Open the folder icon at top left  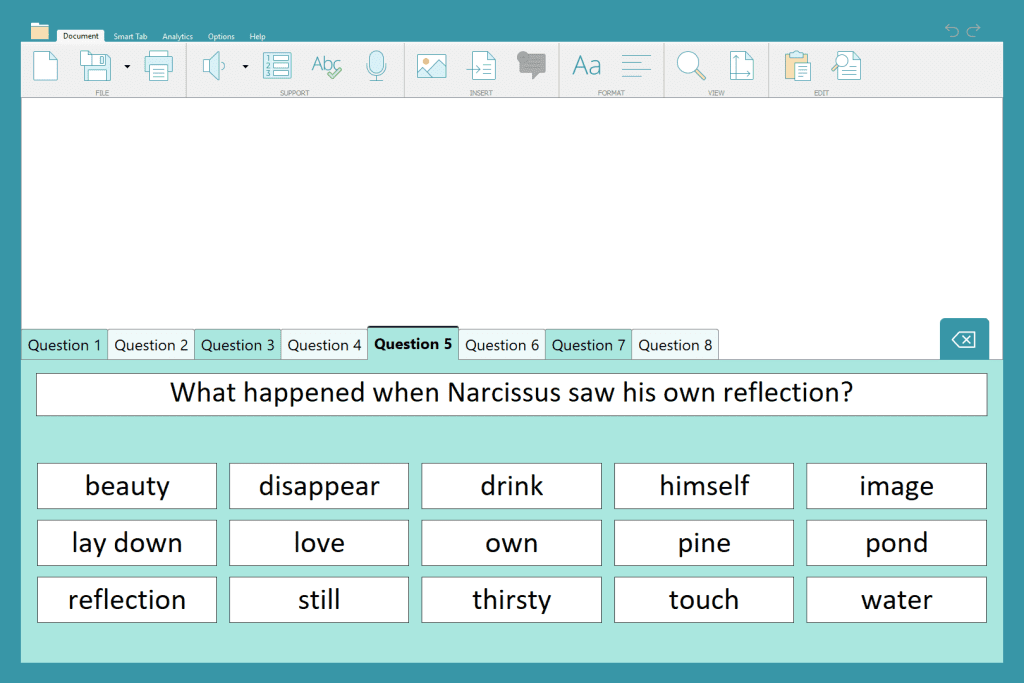[x=40, y=31]
